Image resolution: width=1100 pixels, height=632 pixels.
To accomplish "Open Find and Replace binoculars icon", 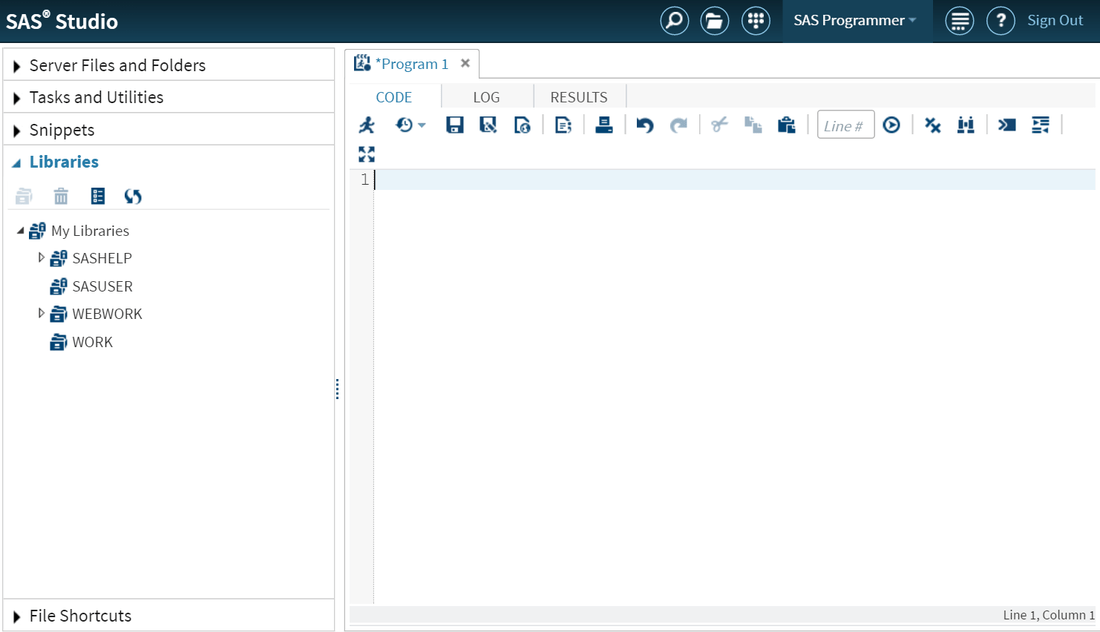I will click(x=966, y=125).
